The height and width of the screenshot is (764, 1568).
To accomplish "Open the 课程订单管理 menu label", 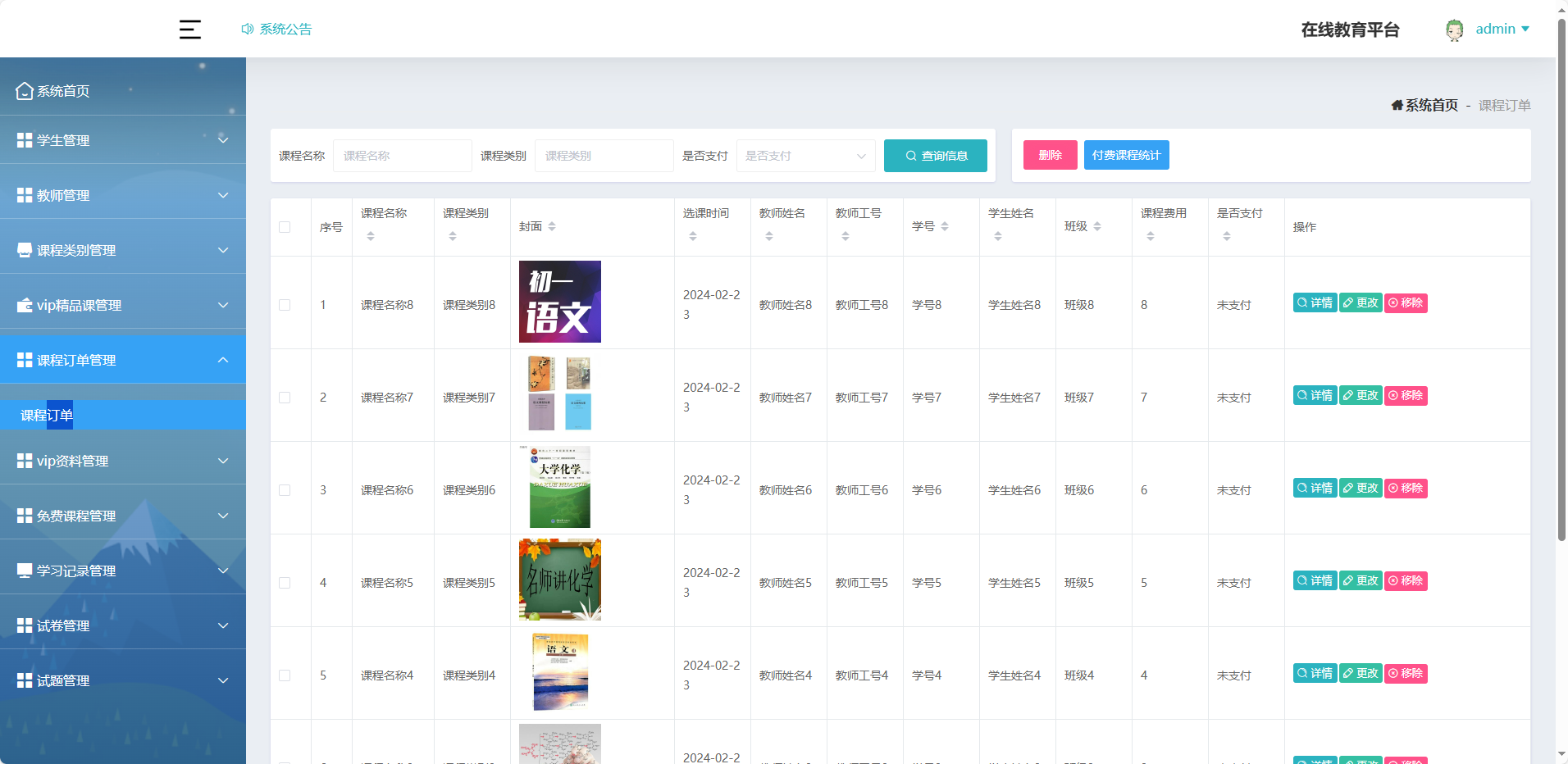I will click(x=76, y=360).
